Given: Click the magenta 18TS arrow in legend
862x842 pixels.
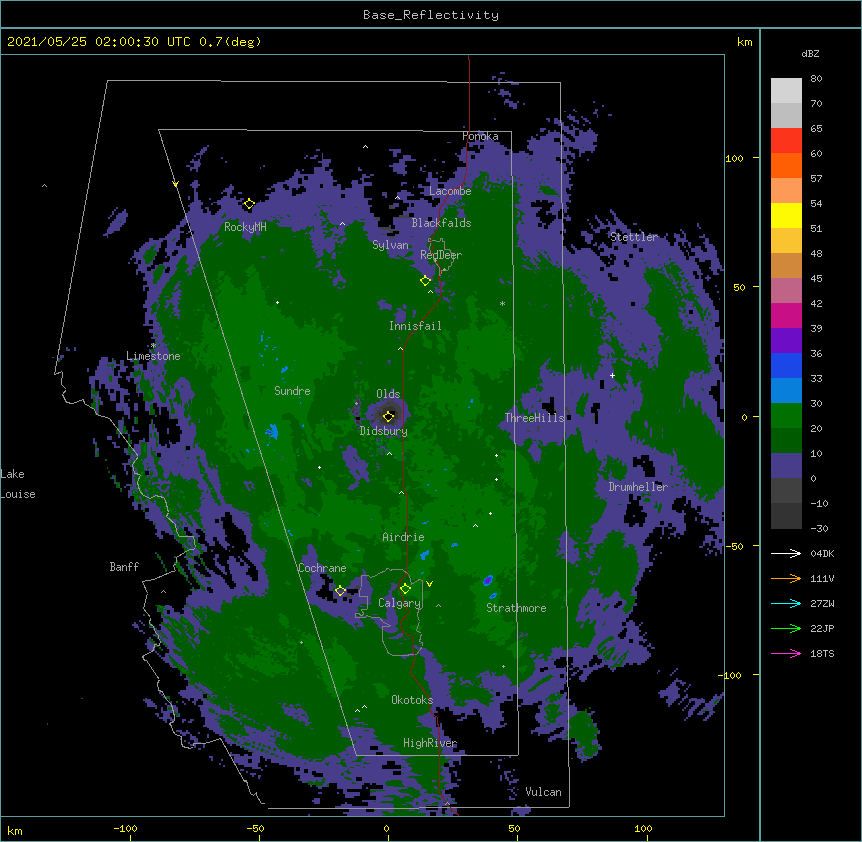Looking at the screenshot, I should point(786,653).
